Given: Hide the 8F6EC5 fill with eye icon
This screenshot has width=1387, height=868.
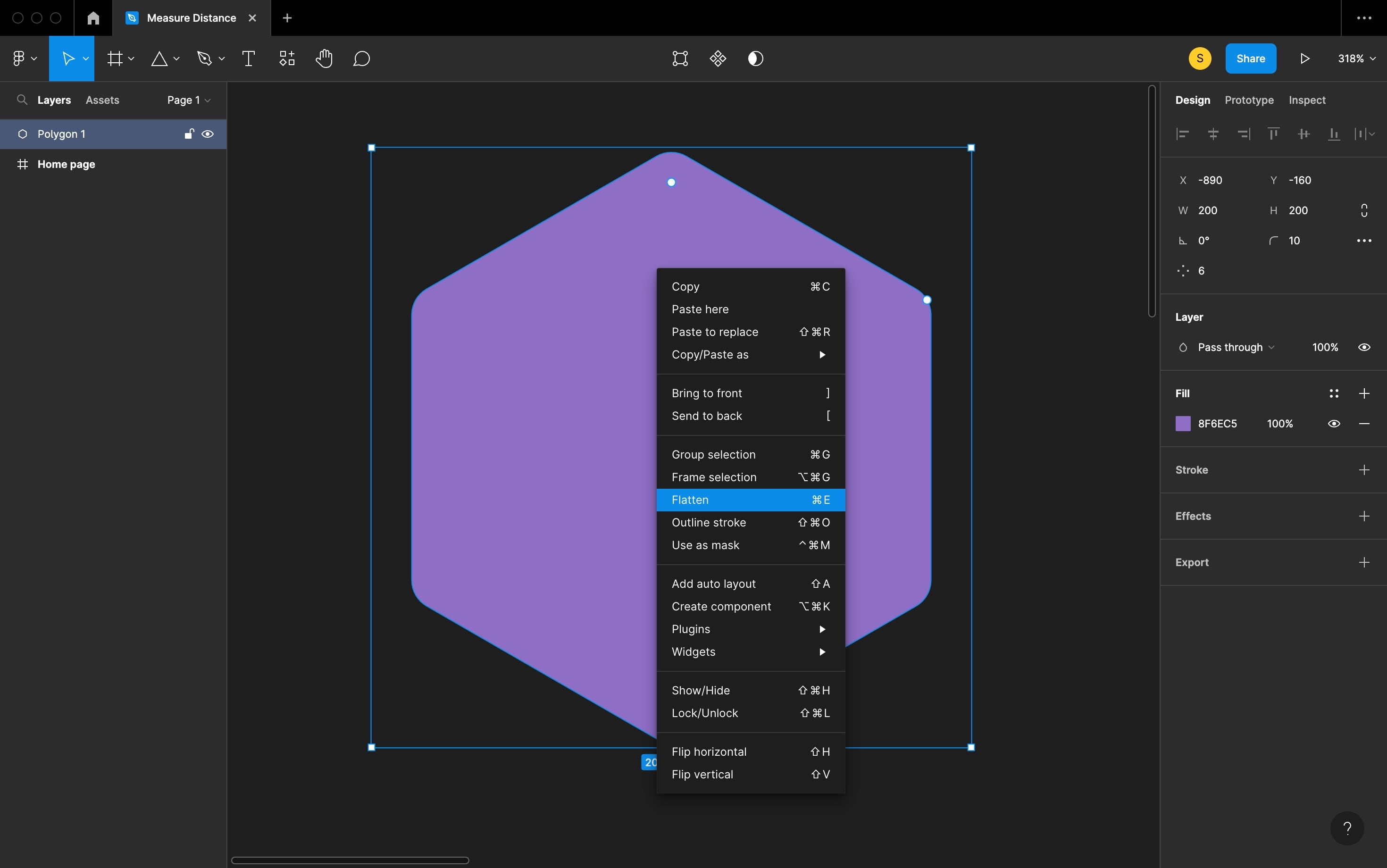Looking at the screenshot, I should coord(1334,424).
